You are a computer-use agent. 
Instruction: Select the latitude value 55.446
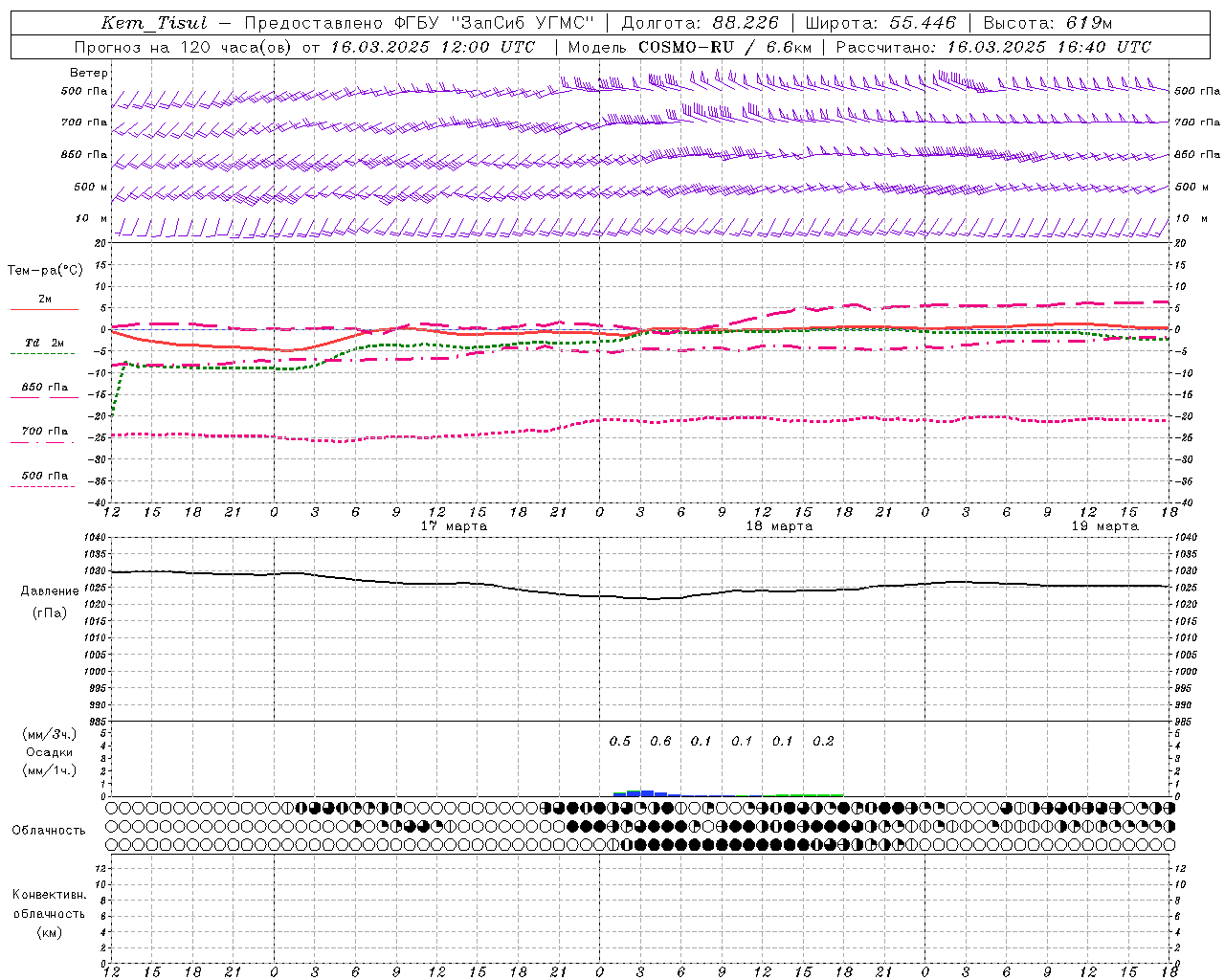pos(923,23)
